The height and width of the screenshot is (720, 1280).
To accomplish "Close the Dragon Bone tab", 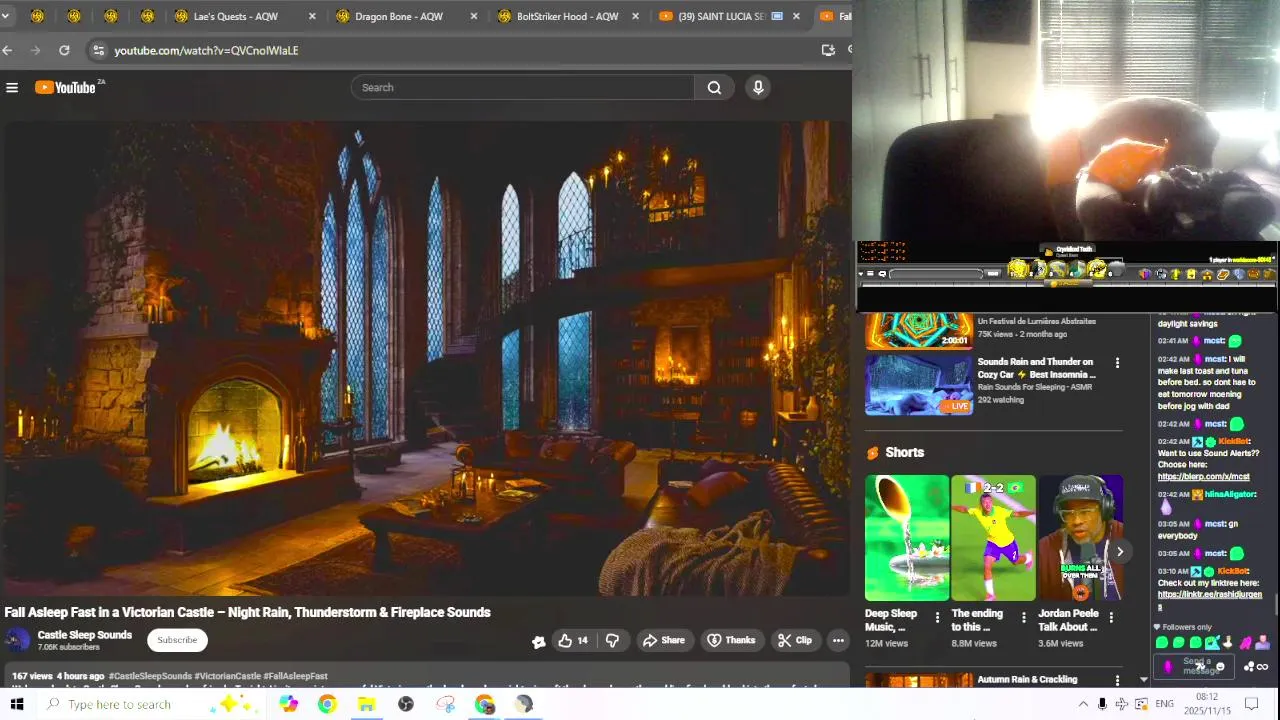I will click(x=474, y=16).
